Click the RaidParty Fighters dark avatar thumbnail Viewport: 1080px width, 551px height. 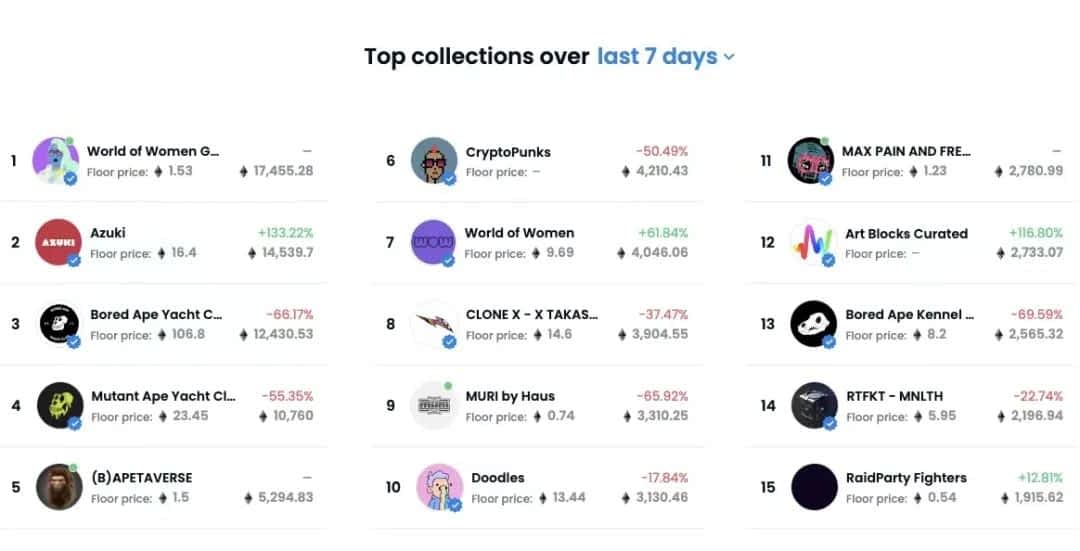tap(813, 487)
